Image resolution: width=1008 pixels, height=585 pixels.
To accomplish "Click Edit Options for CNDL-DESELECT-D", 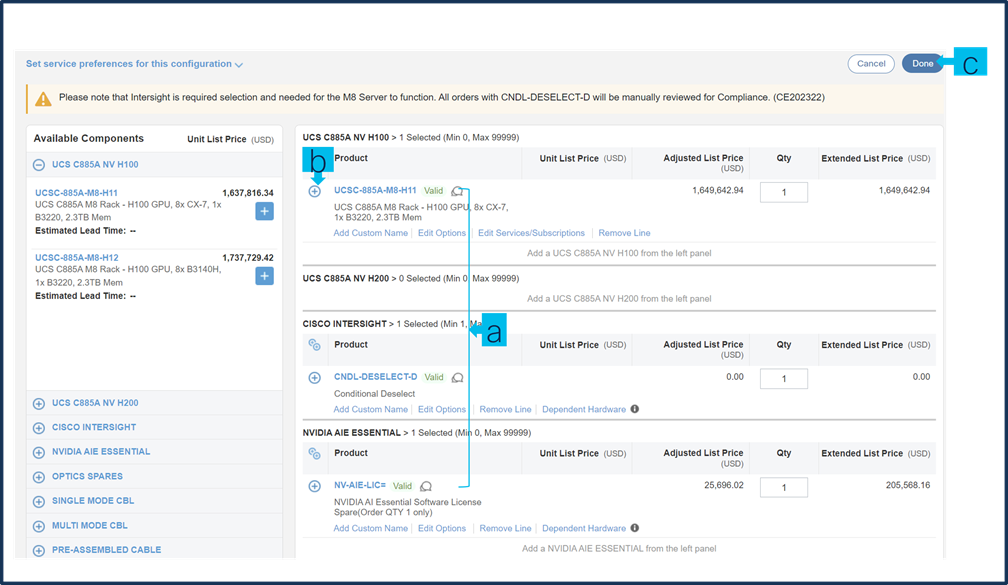I will pyautogui.click(x=442, y=409).
